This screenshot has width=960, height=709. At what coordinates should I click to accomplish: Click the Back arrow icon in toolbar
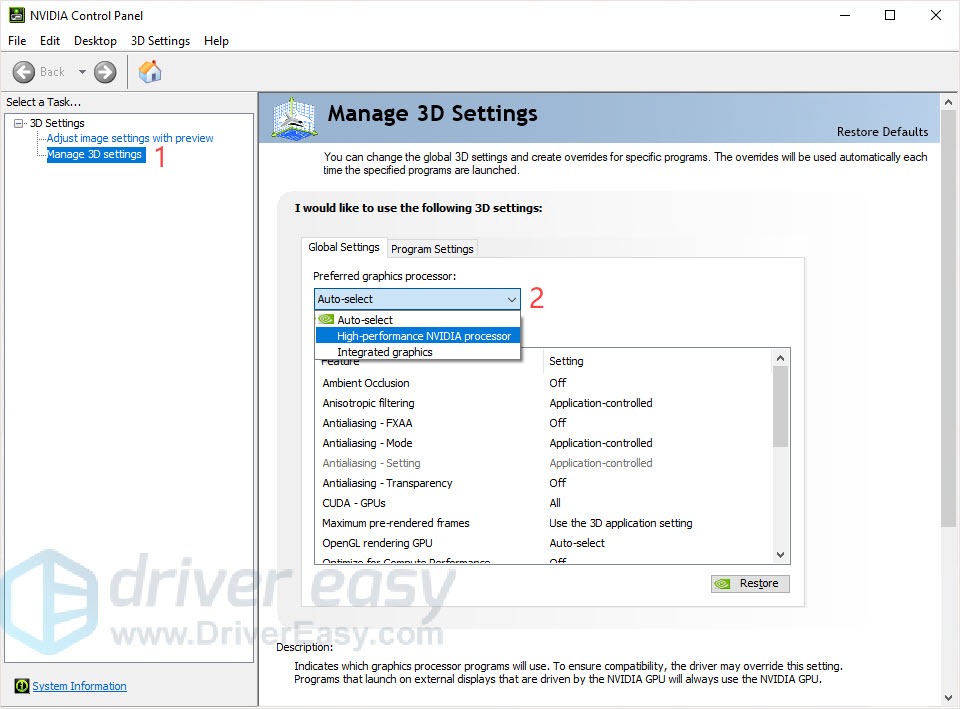point(24,72)
